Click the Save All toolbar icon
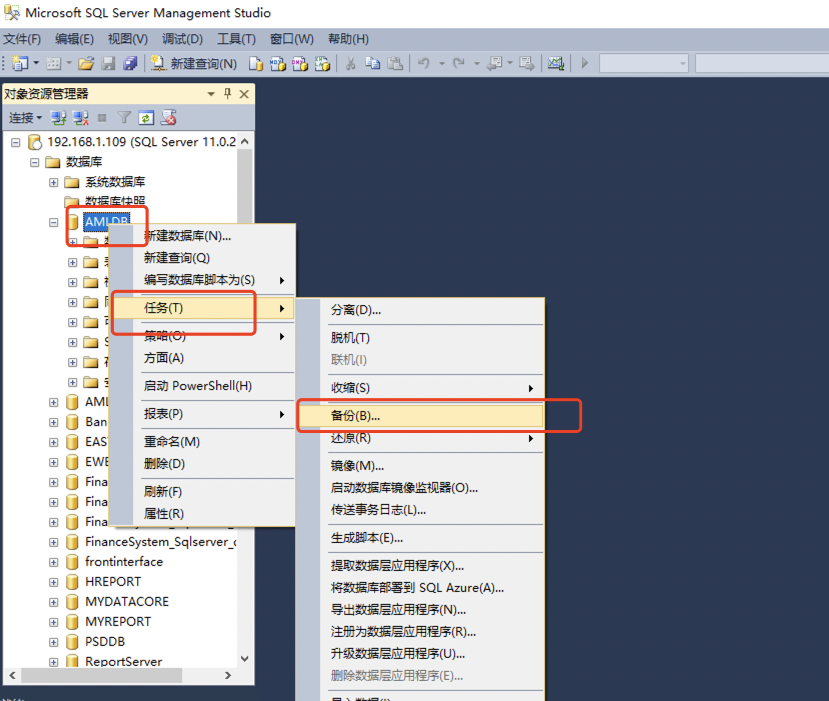 click(x=130, y=63)
